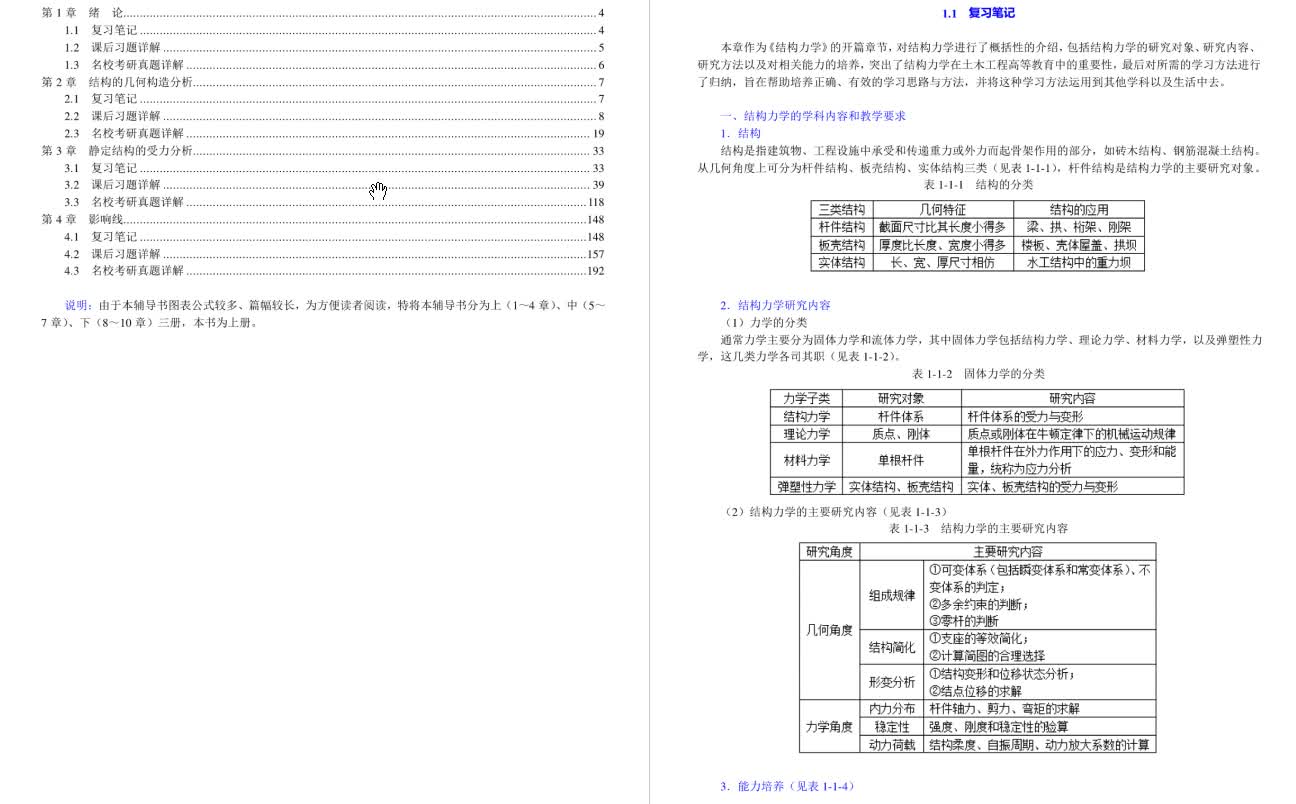1296x804 pixels.
Task: Select contents line '第 3 章 静定结构的受力分析'
Action: (322, 151)
